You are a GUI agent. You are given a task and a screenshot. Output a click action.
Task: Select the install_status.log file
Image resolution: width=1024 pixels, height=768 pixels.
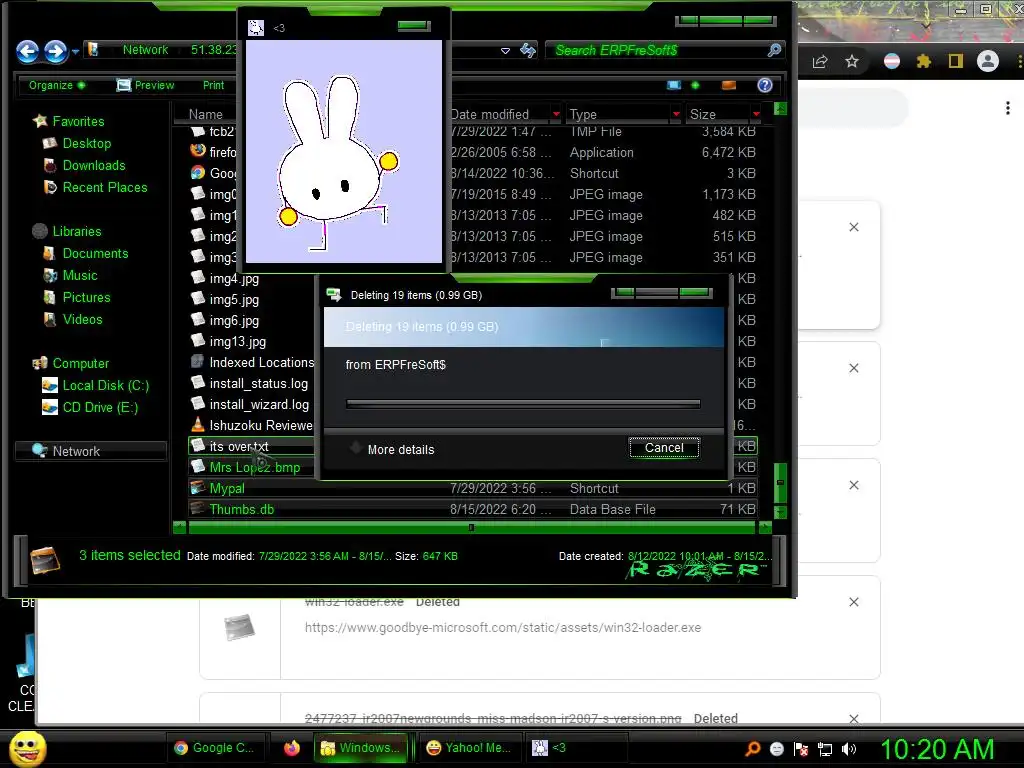[x=259, y=383]
